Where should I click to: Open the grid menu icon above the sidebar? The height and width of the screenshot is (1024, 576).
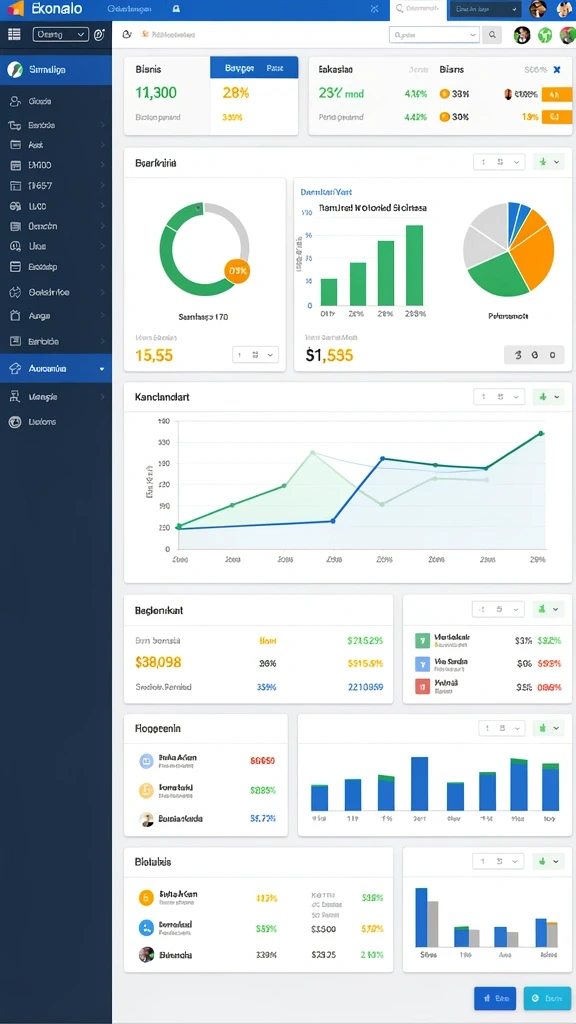point(14,35)
